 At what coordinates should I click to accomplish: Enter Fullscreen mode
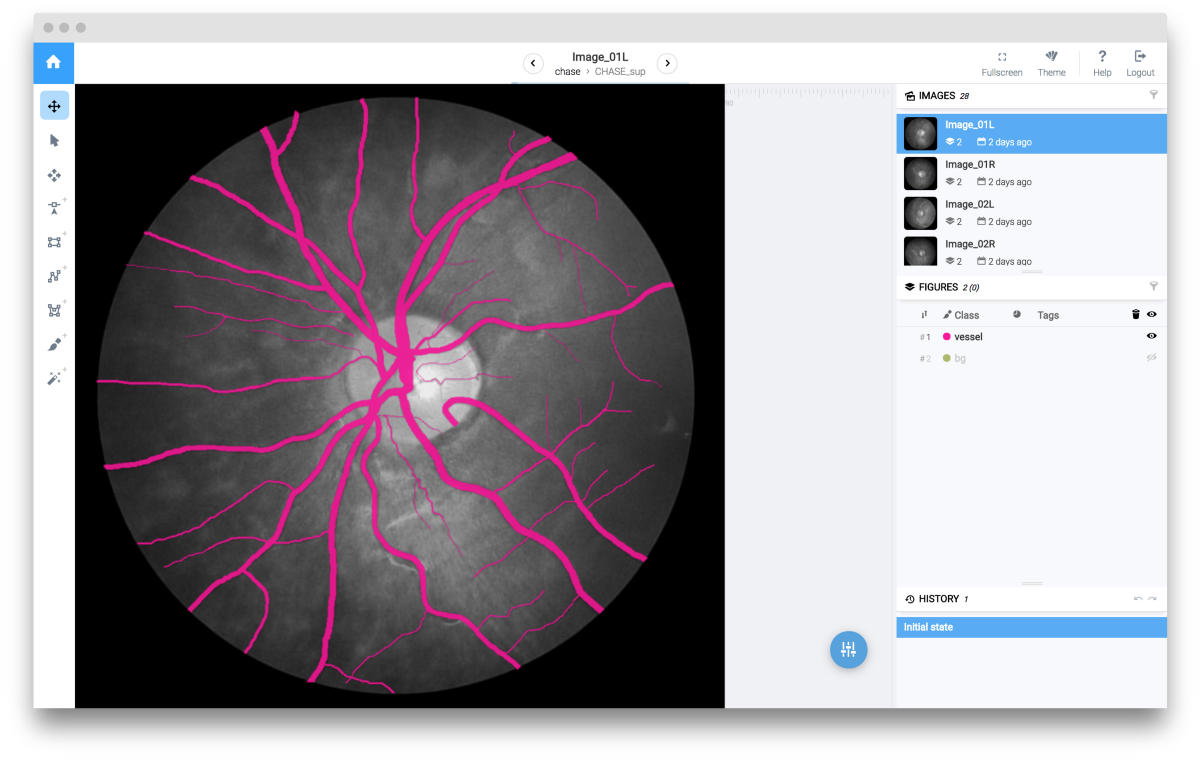click(x=1002, y=64)
